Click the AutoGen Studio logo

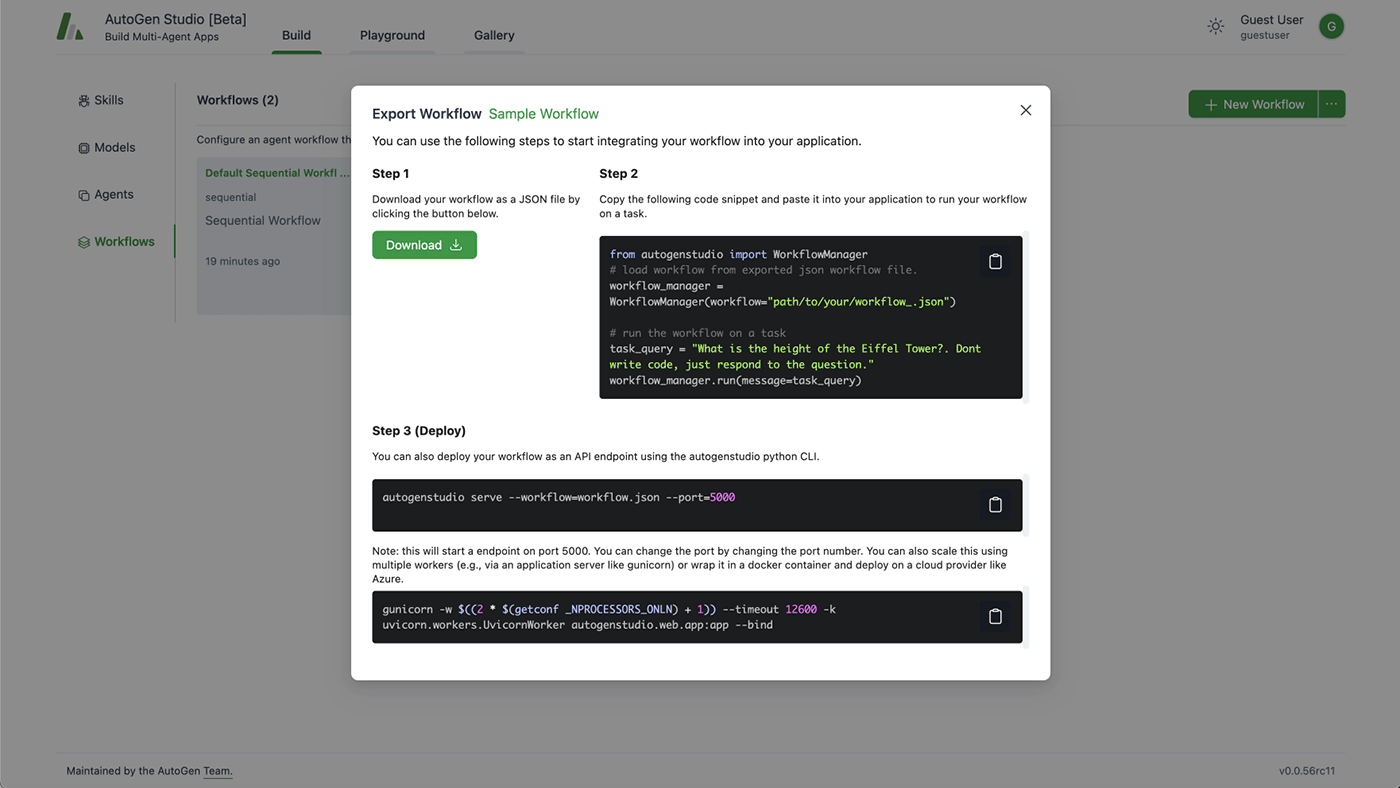69,25
